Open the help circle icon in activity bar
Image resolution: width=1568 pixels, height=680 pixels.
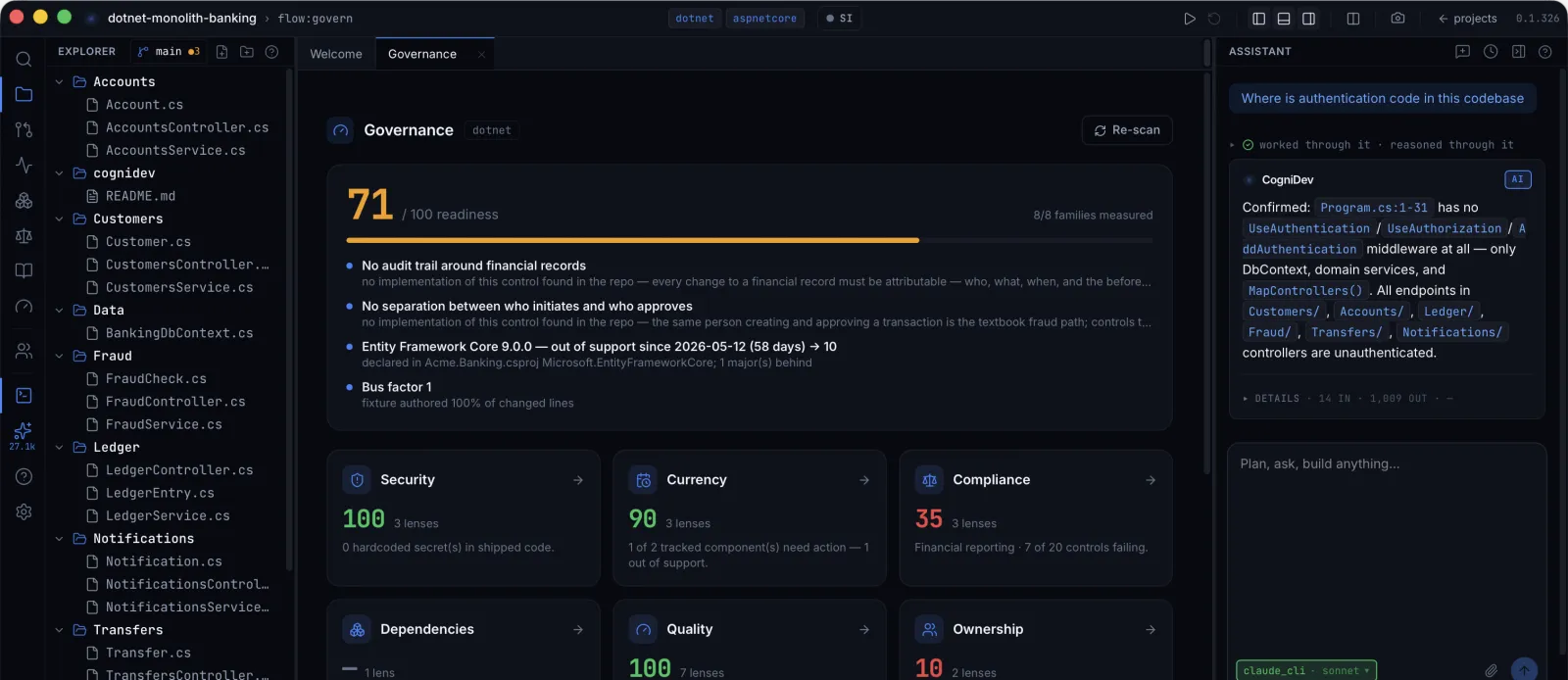24,476
